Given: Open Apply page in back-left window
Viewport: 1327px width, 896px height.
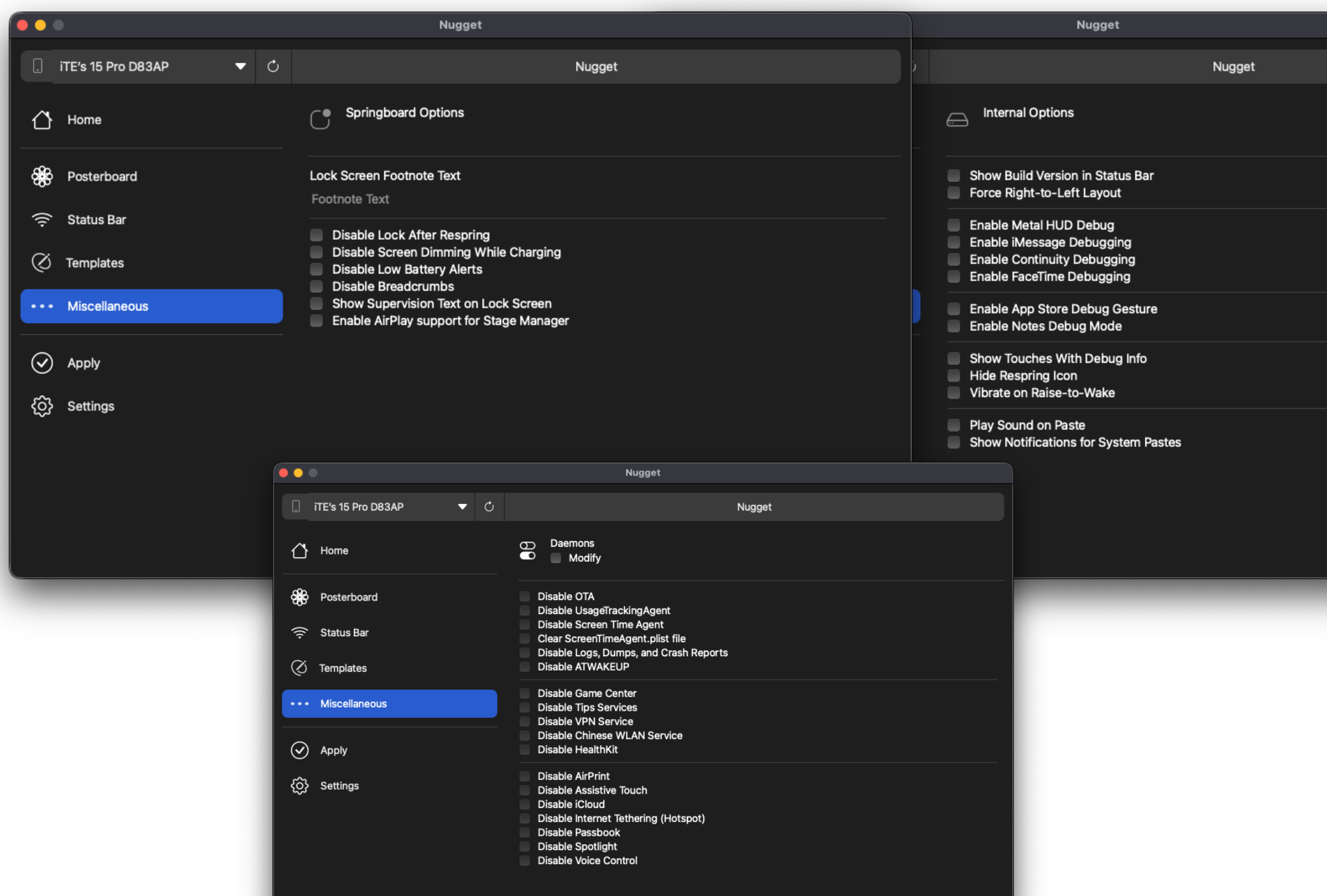Looking at the screenshot, I should pos(152,363).
